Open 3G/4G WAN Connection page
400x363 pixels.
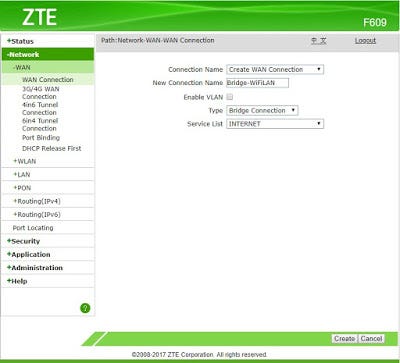pos(41,93)
